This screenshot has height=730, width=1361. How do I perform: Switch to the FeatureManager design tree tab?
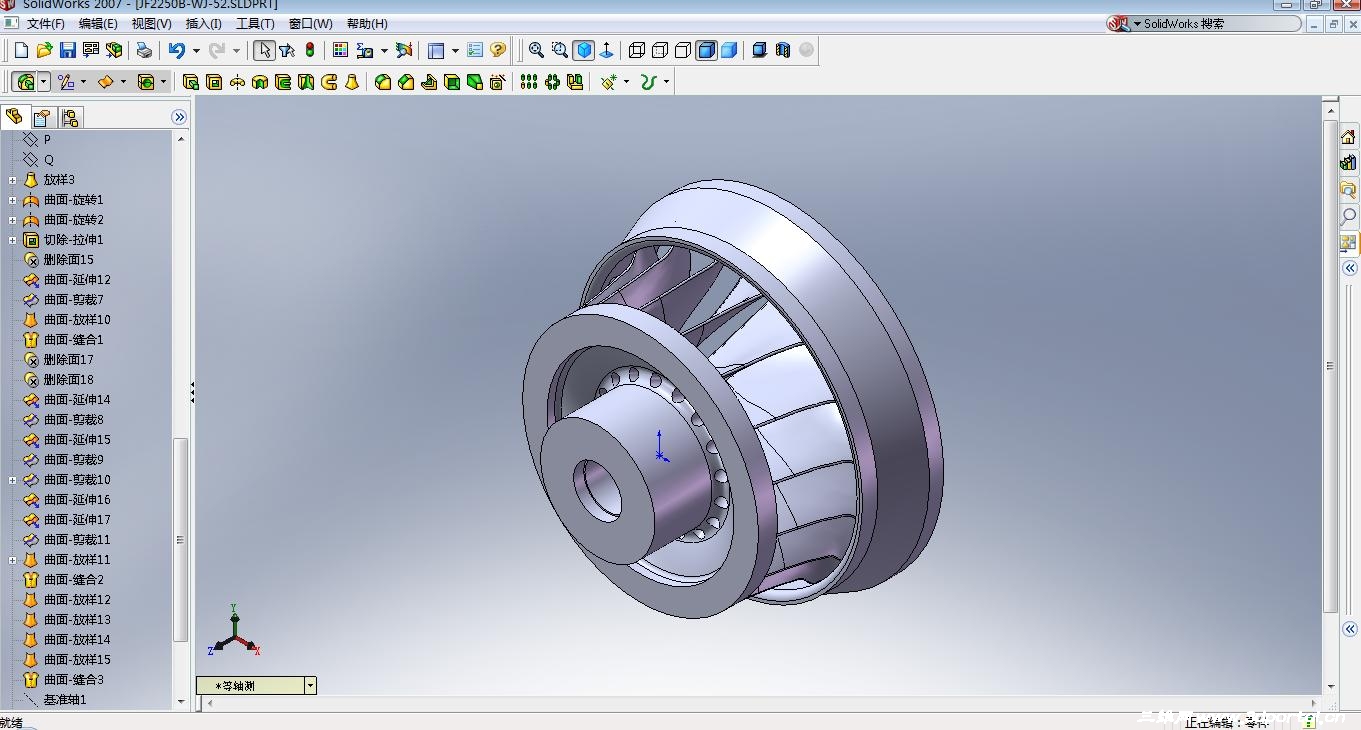pyautogui.click(x=14, y=117)
